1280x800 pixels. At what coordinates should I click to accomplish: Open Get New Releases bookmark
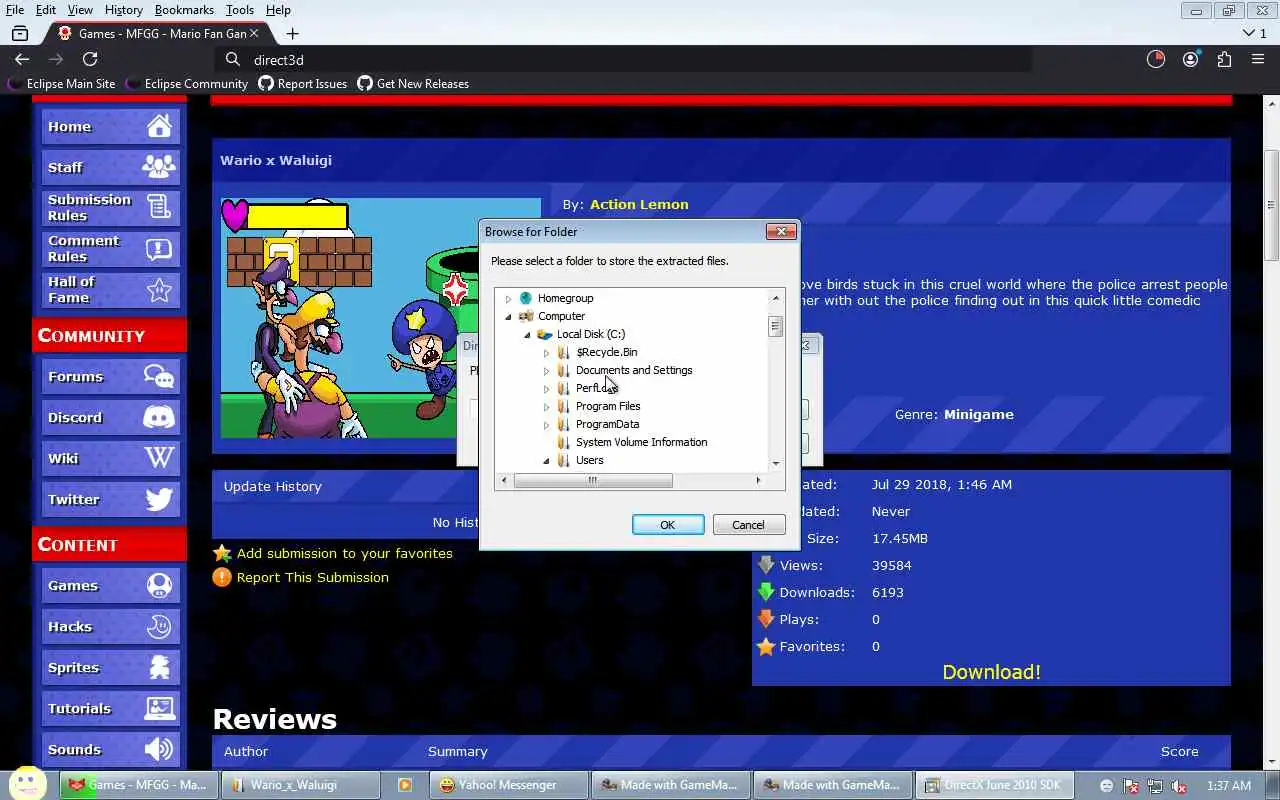click(413, 84)
